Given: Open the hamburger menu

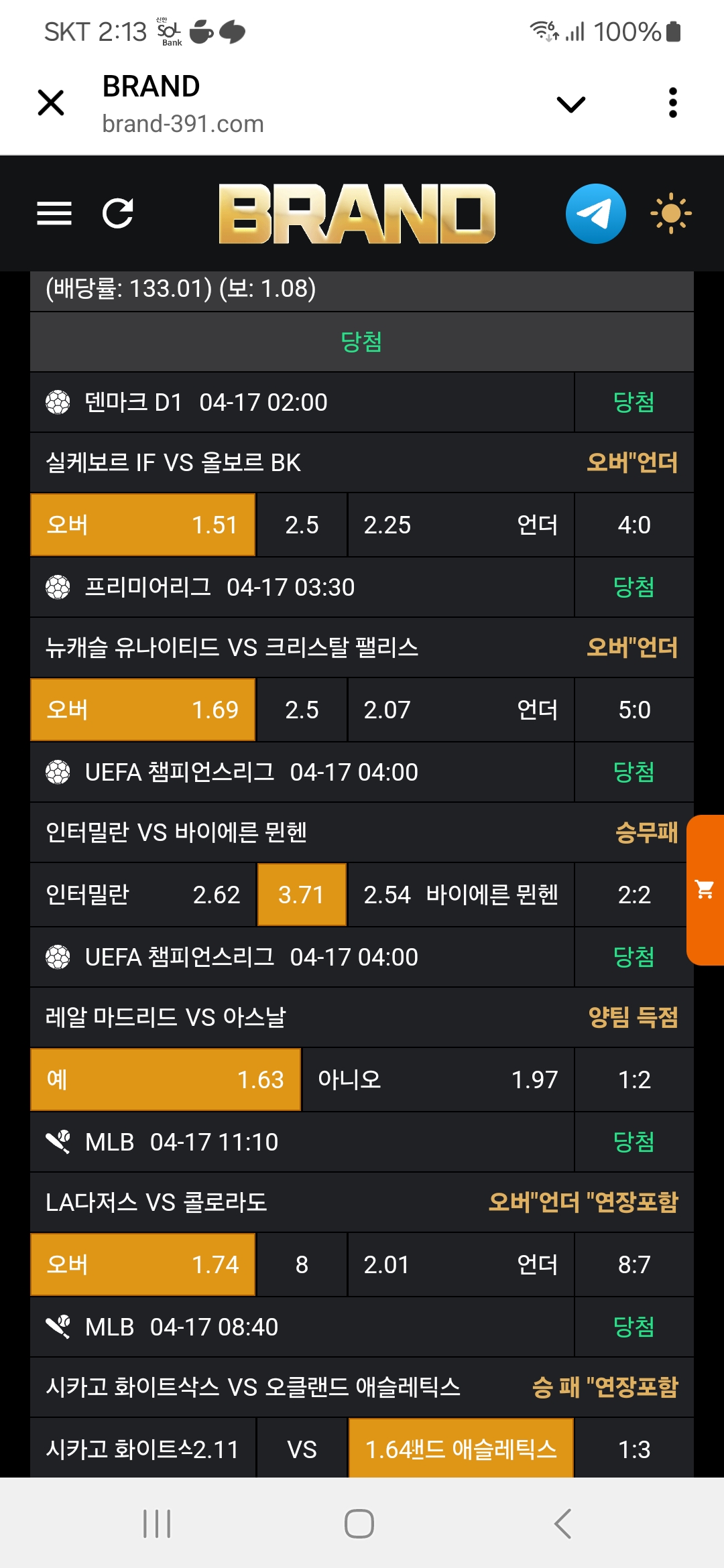Looking at the screenshot, I should point(54,214).
